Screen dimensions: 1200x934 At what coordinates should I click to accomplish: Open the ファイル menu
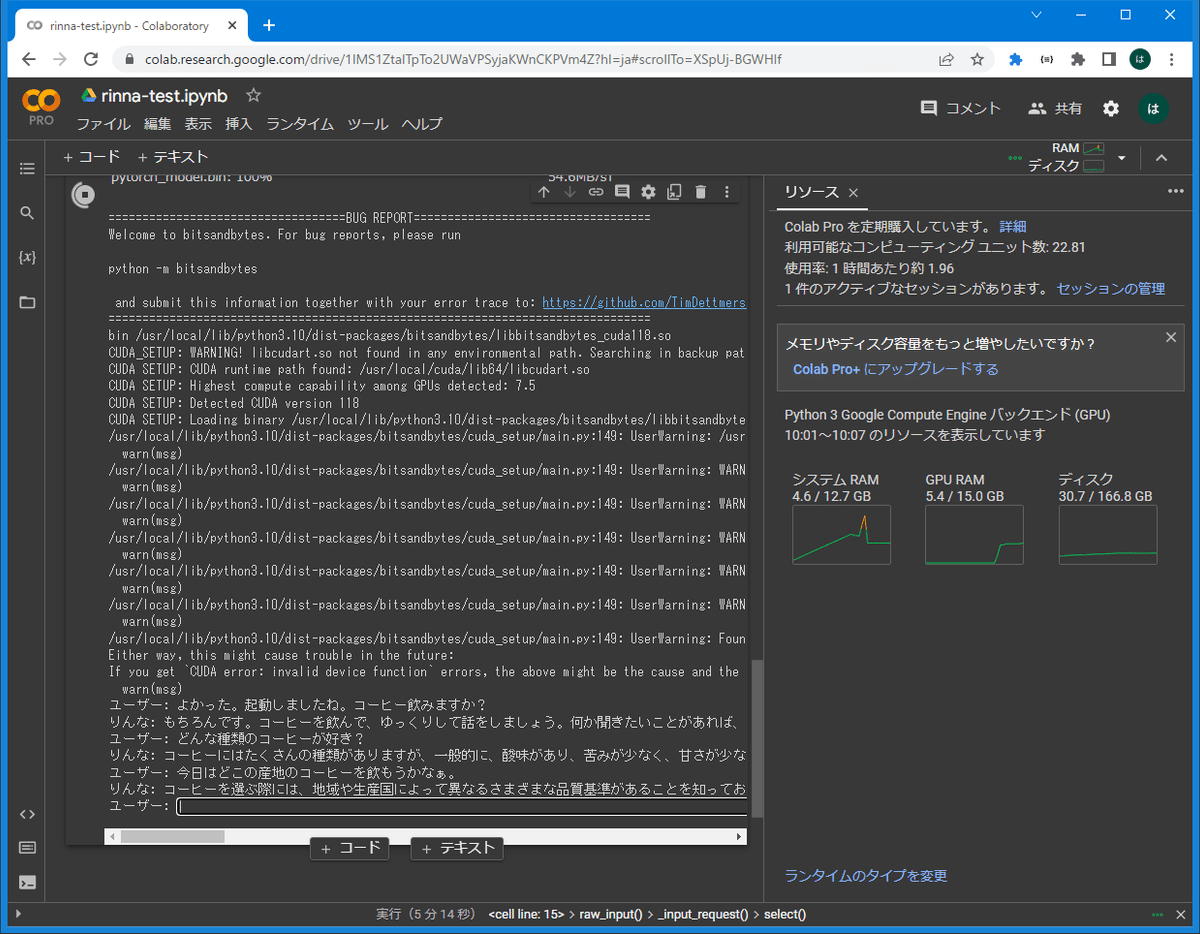click(x=104, y=124)
